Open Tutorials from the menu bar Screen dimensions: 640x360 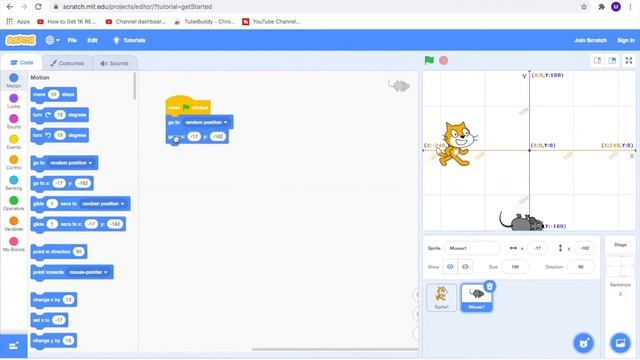point(129,40)
